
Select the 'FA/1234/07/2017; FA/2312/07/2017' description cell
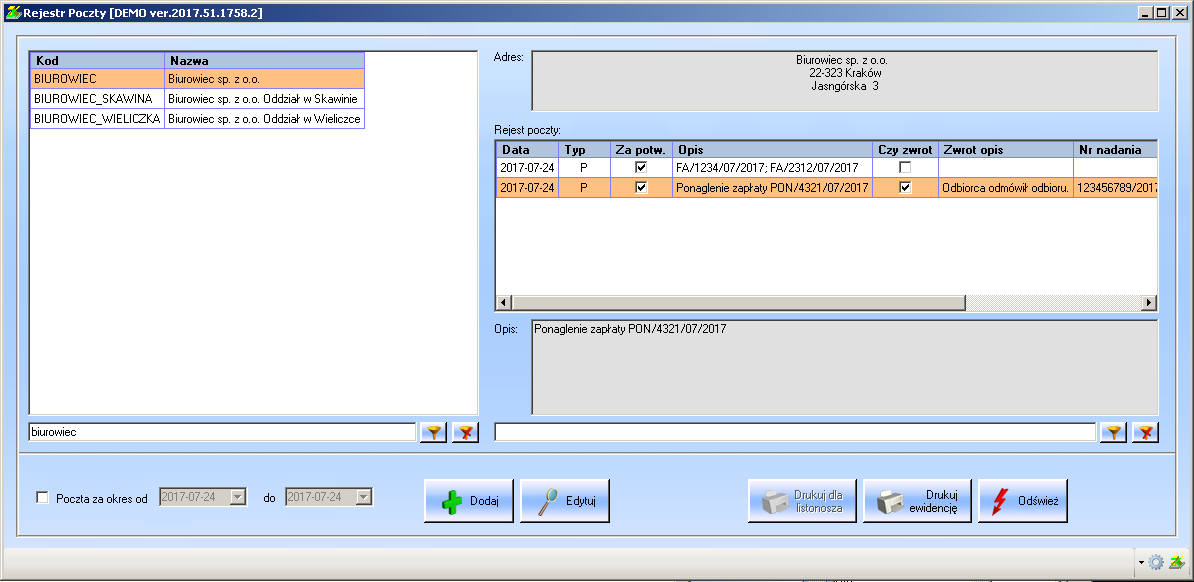coord(772,167)
